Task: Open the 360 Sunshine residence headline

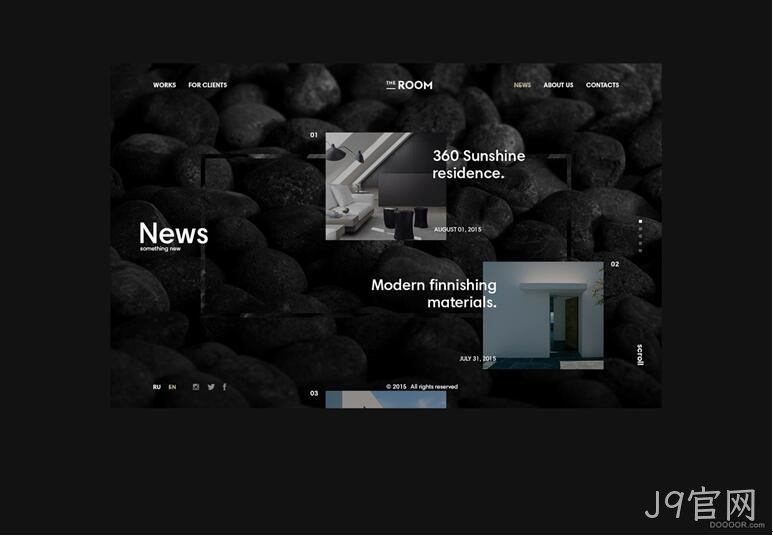Action: (479, 164)
